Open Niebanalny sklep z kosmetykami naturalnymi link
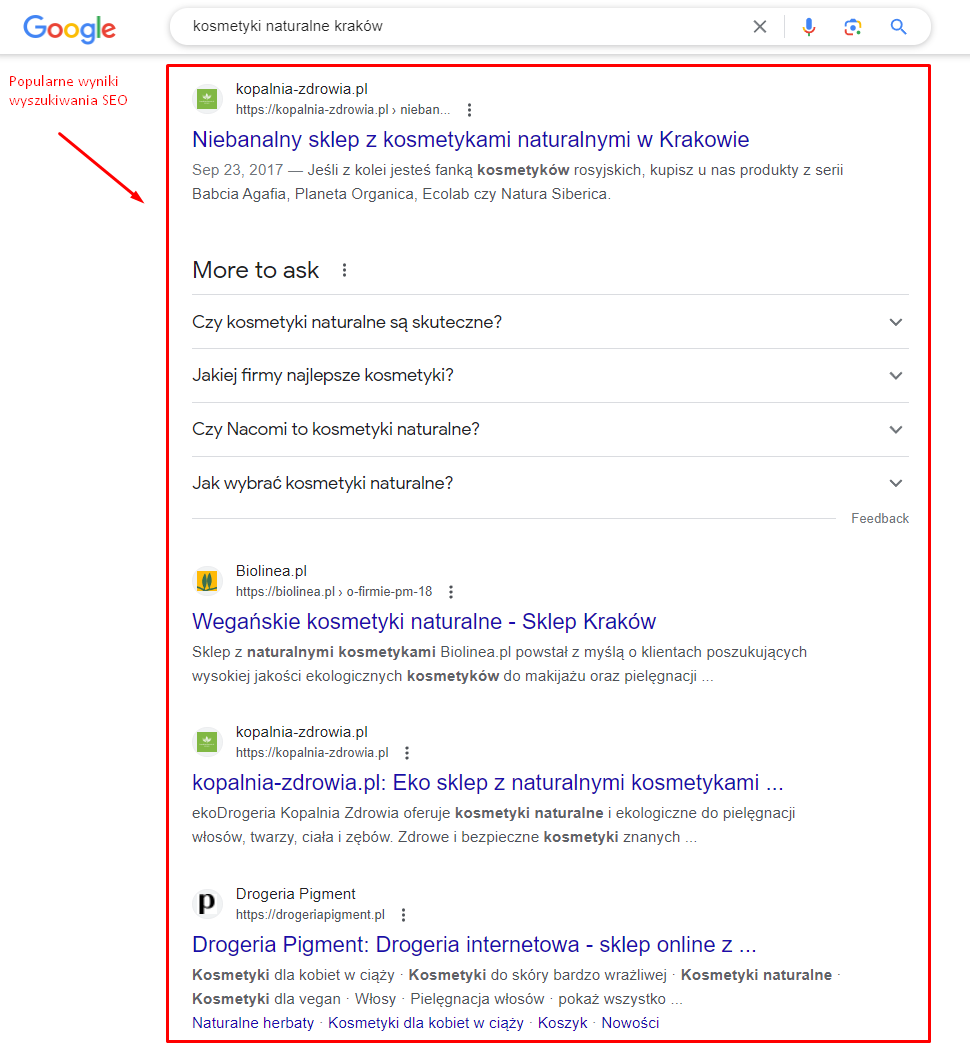 click(x=471, y=140)
